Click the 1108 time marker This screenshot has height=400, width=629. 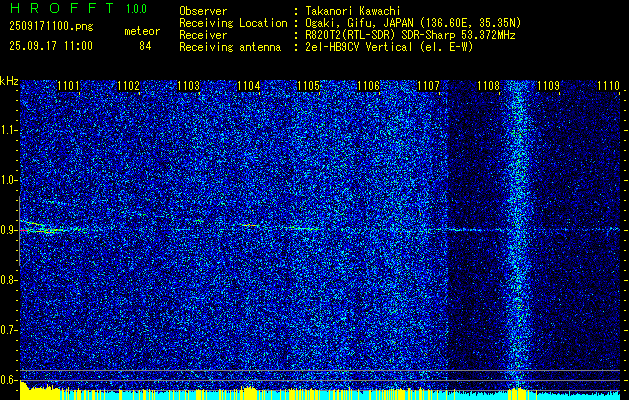coord(488,86)
